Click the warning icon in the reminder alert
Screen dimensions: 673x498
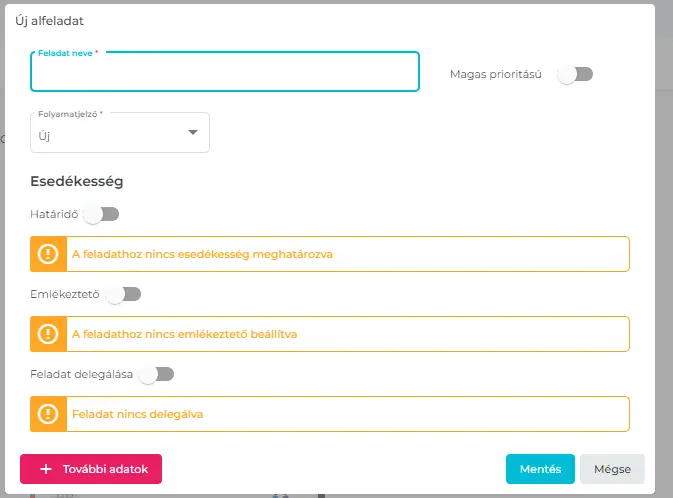(x=48, y=334)
